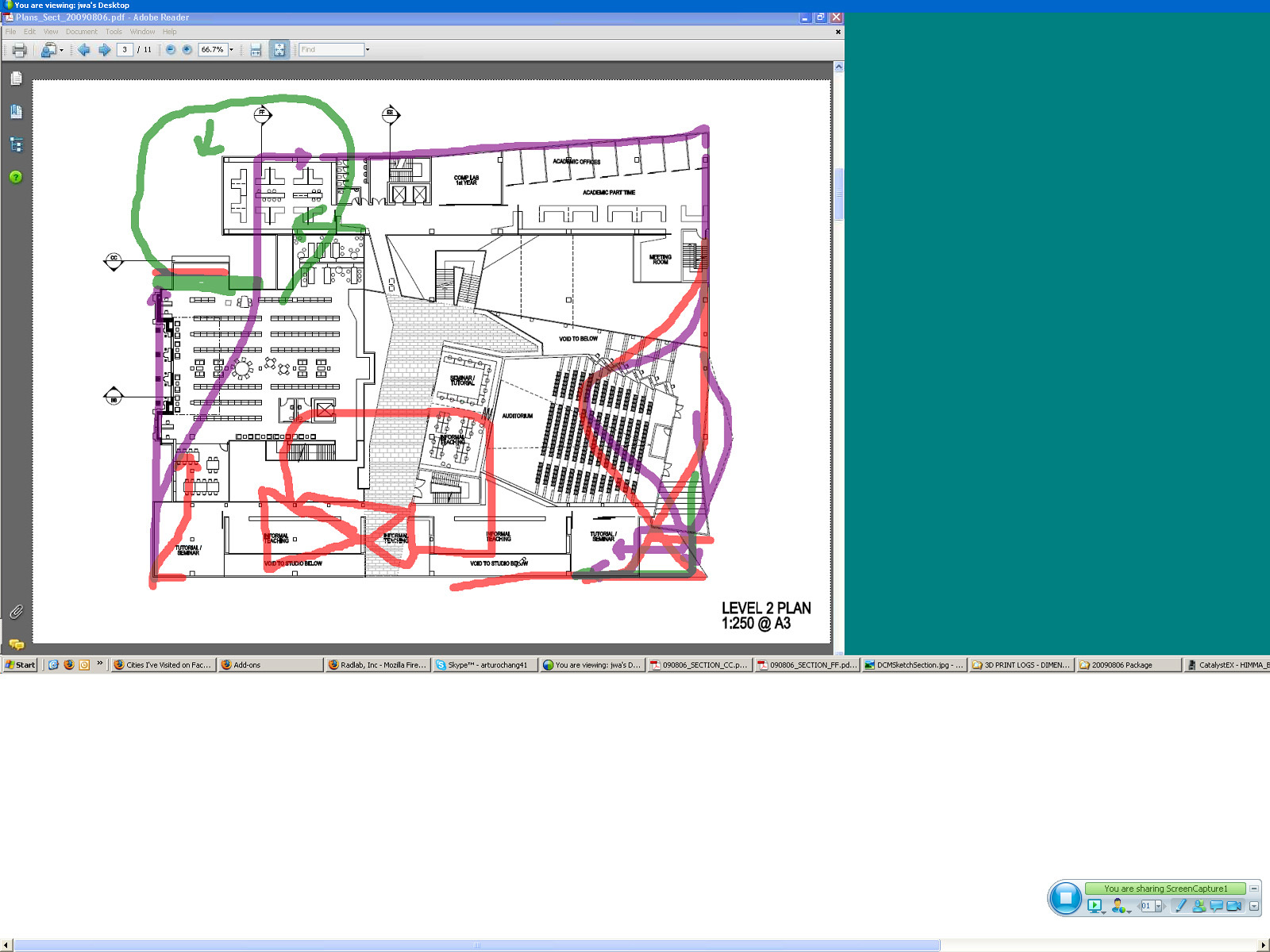Open the Bookmarks panel icon in sidebar
Viewport: 1270px width, 952px height.
(x=16, y=112)
